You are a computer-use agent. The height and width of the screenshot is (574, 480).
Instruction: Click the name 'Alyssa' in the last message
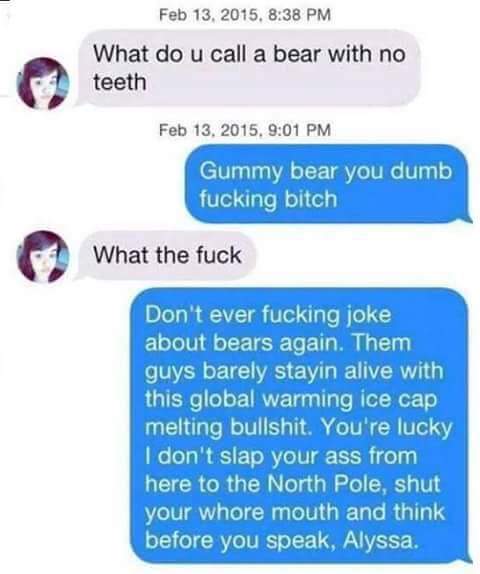click(380, 540)
